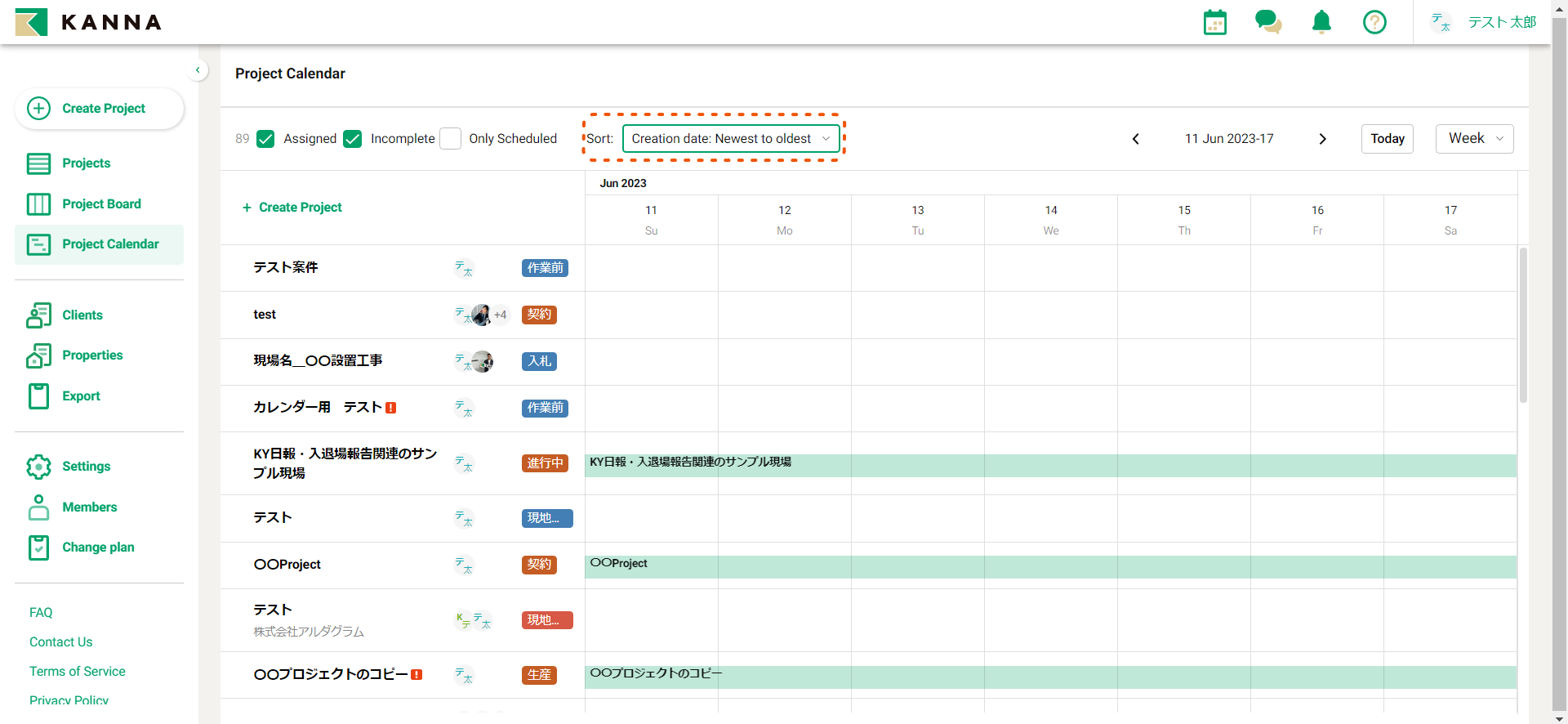1568x724 pixels.
Task: Enable the Only Scheduled checkbox
Action: (451, 139)
